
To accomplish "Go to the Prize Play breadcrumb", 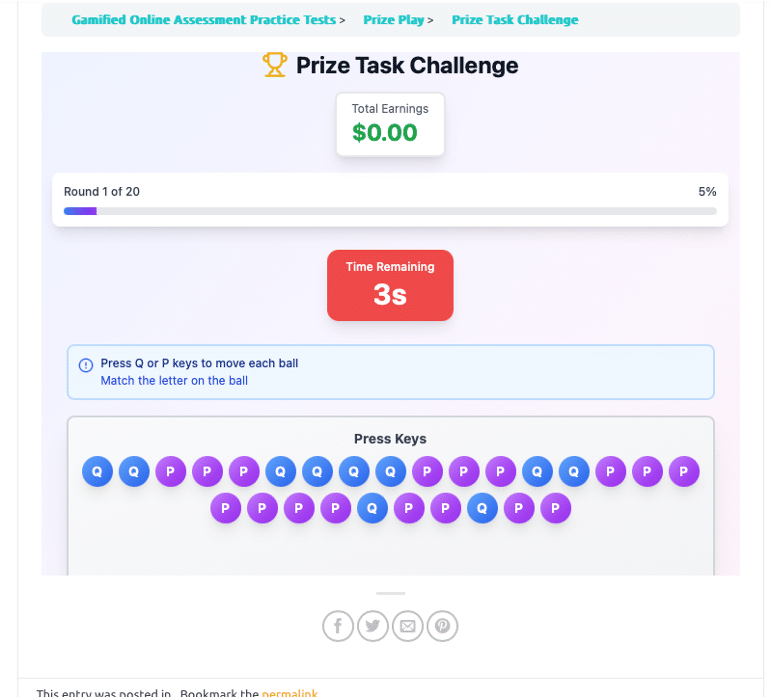I will [393, 20].
